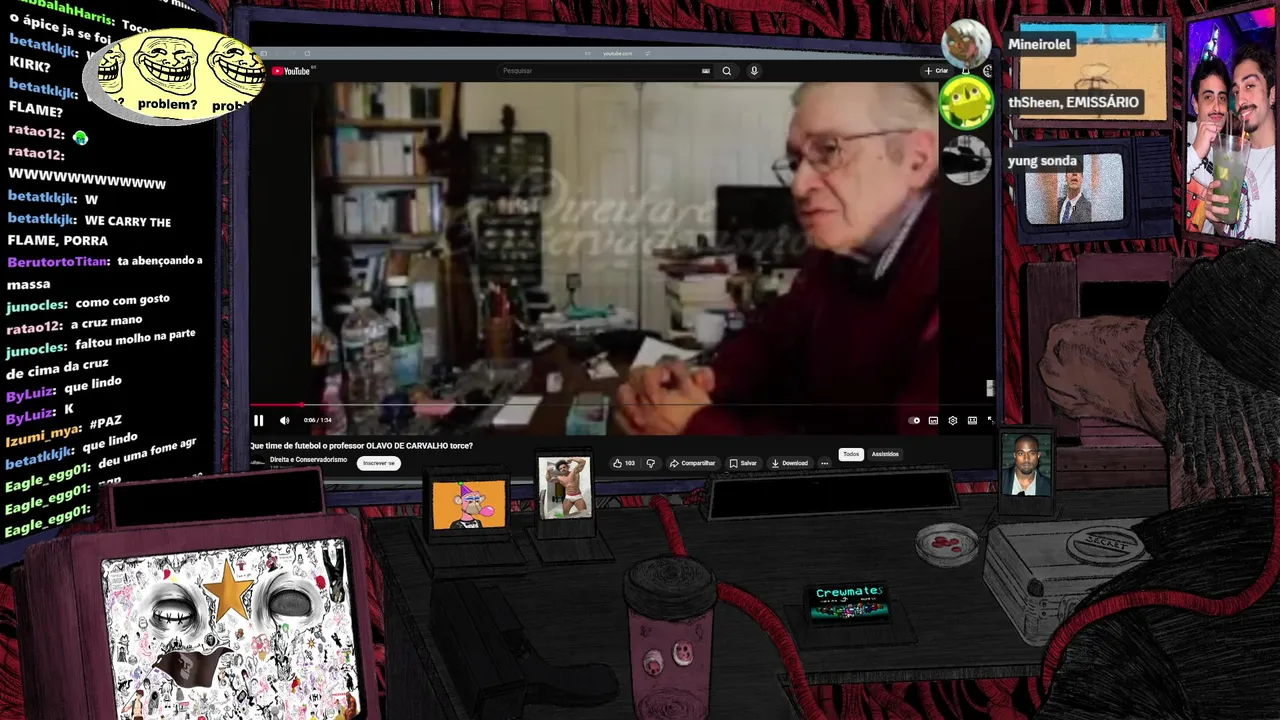Click the framed man in suit portrait
Viewport: 1280px width, 720px height.
pyautogui.click(x=1027, y=466)
